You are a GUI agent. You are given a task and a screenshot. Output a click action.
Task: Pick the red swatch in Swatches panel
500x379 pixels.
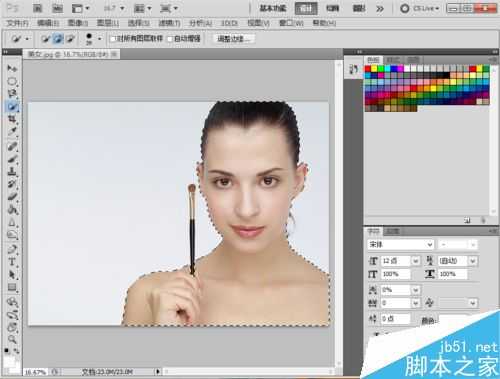tap(368, 69)
